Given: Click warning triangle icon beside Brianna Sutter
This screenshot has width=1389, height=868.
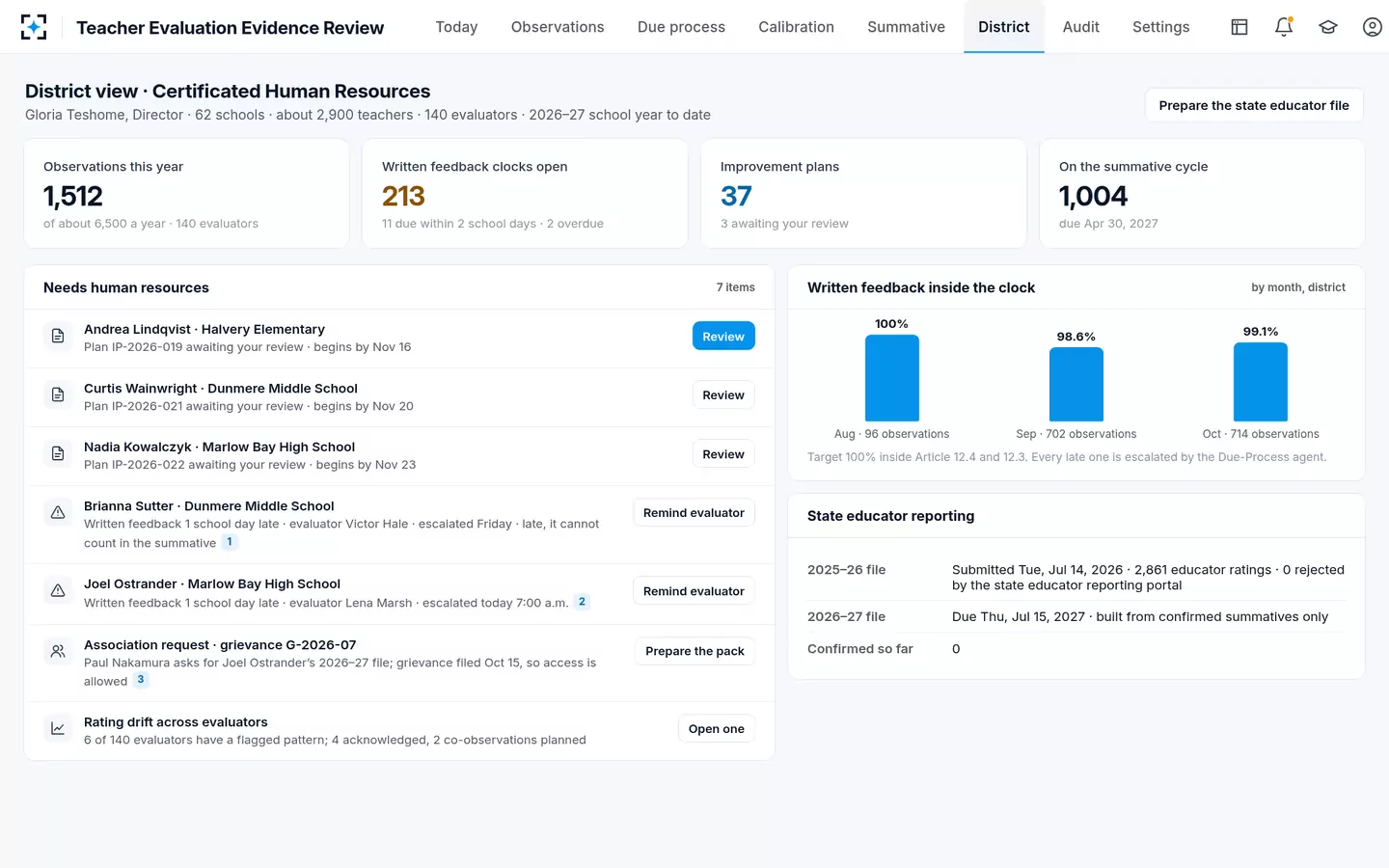Looking at the screenshot, I should point(58,513).
